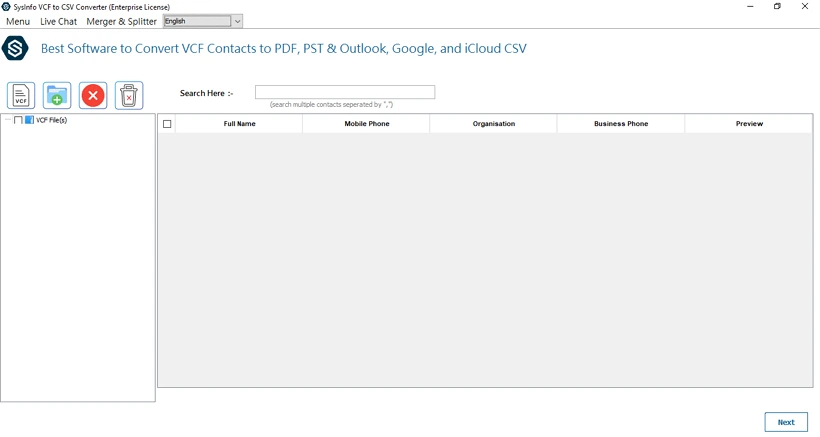Expand the VCF File(s) tree node

pyautogui.click(x=7, y=120)
